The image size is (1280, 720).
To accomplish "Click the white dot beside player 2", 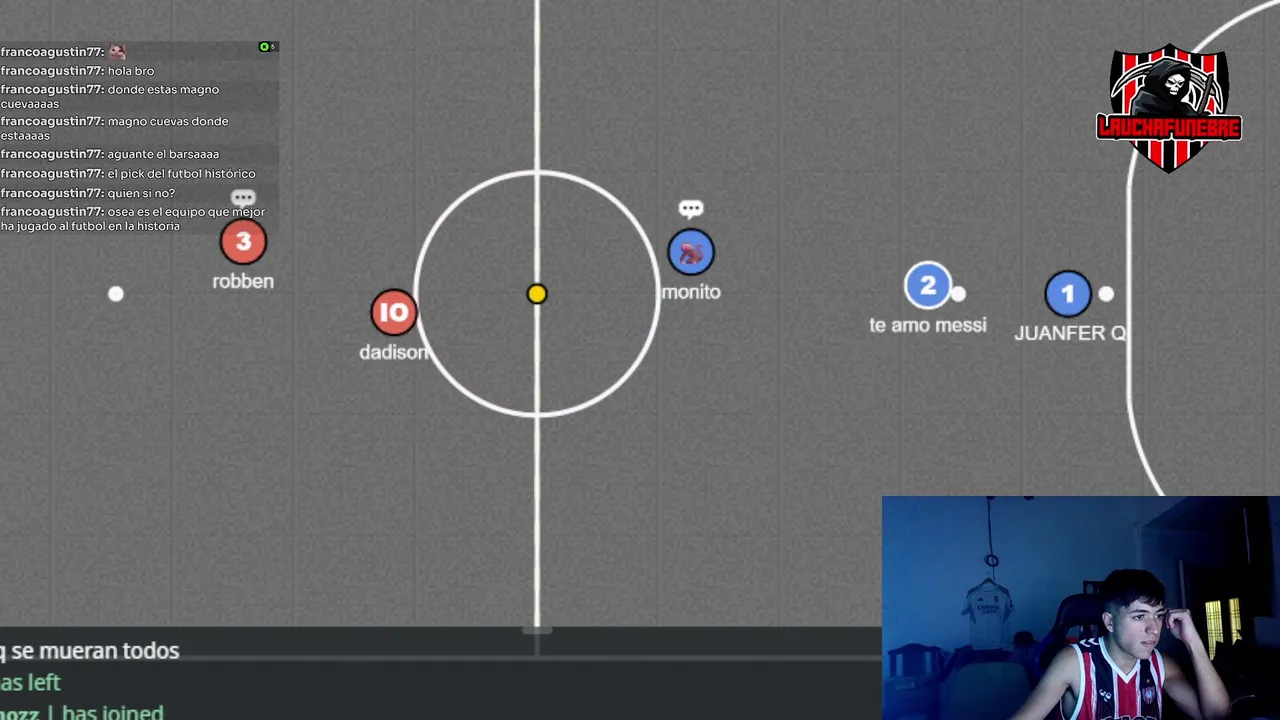I will point(959,294).
